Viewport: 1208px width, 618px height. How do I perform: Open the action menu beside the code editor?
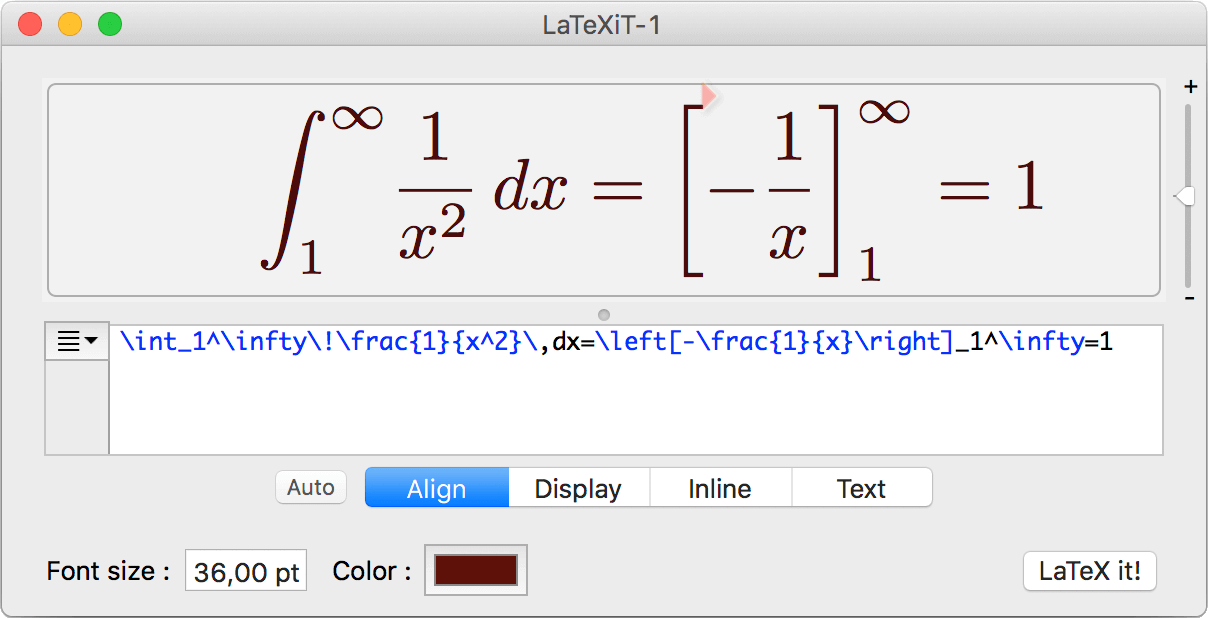click(x=76, y=341)
